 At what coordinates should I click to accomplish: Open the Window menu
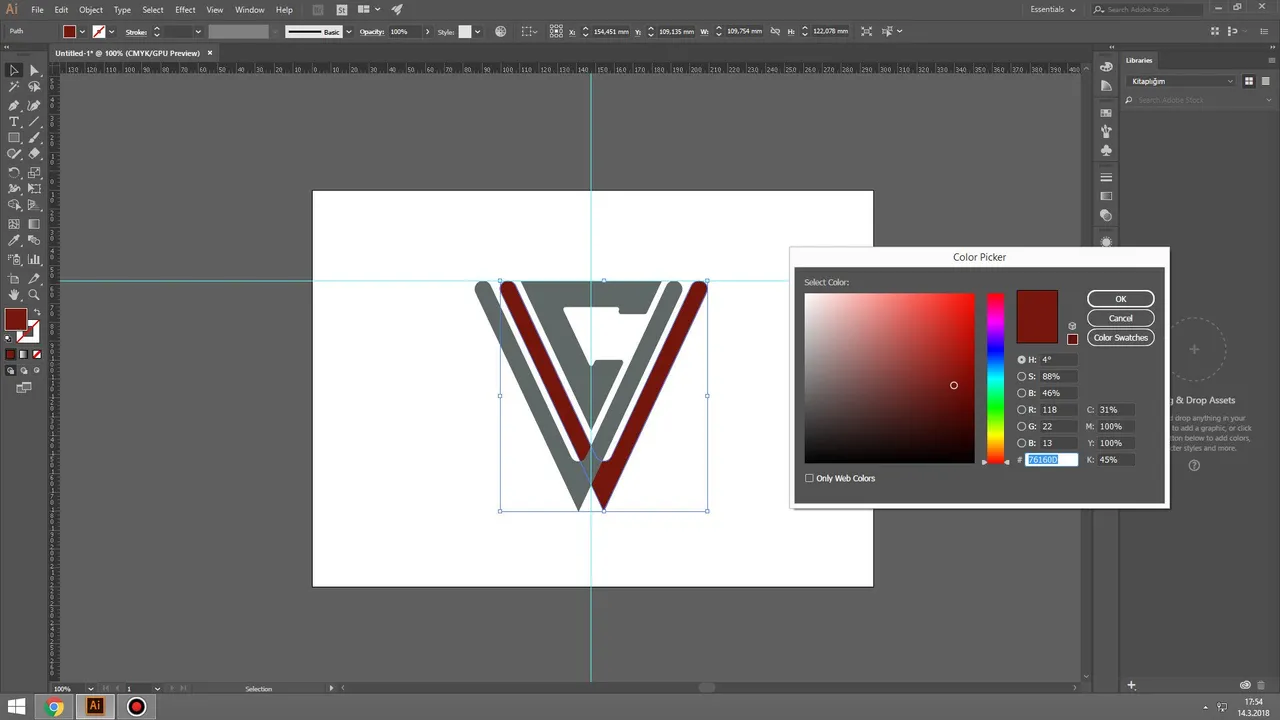coord(249,10)
